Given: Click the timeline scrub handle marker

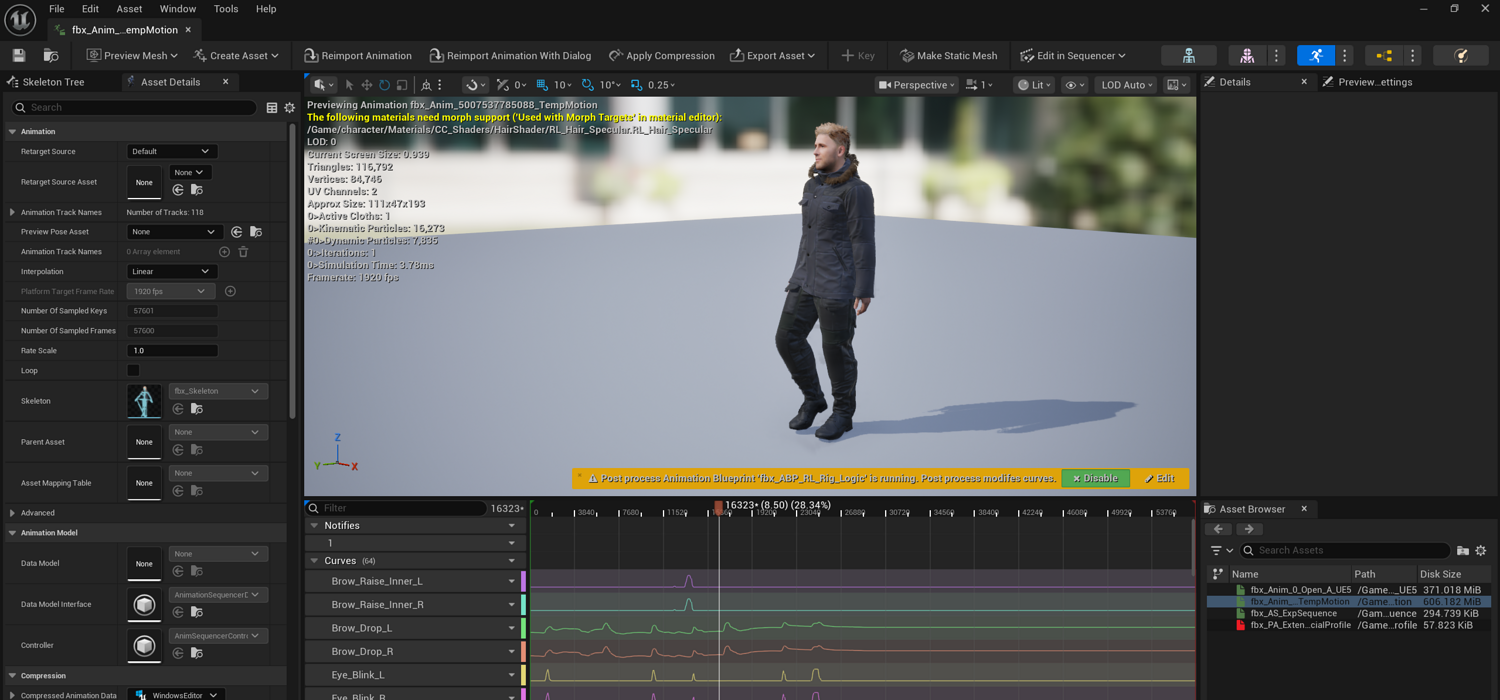Looking at the screenshot, I should click(x=718, y=508).
